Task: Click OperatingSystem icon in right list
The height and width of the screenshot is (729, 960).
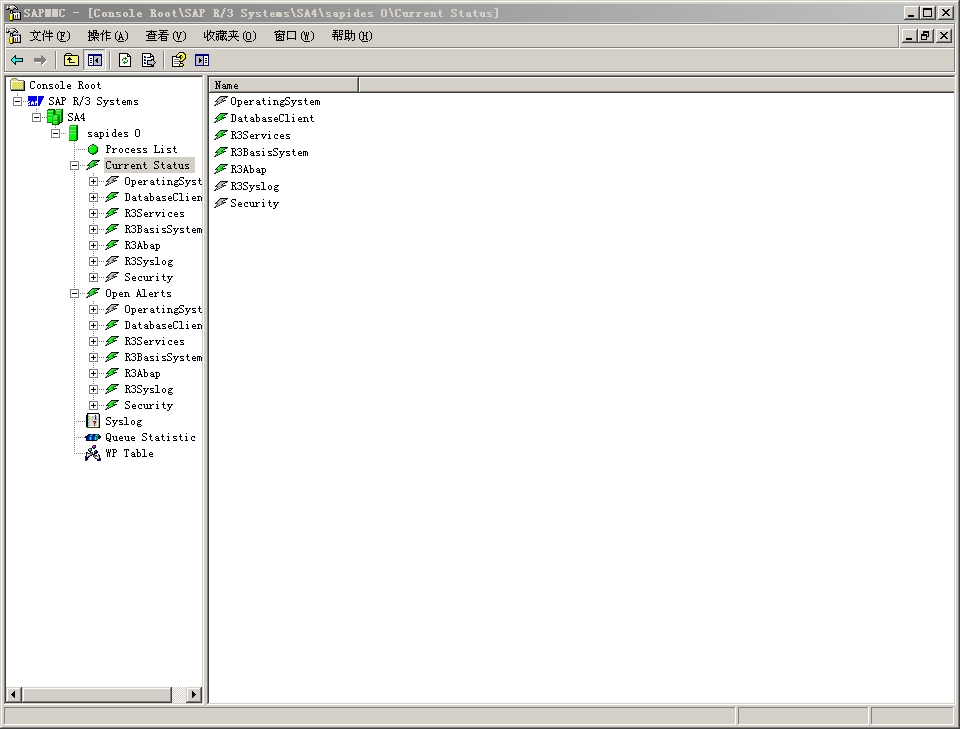Action: [220, 100]
